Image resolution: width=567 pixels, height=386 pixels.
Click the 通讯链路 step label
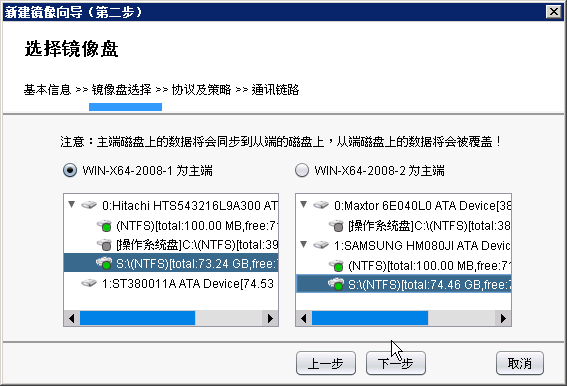tap(276, 89)
